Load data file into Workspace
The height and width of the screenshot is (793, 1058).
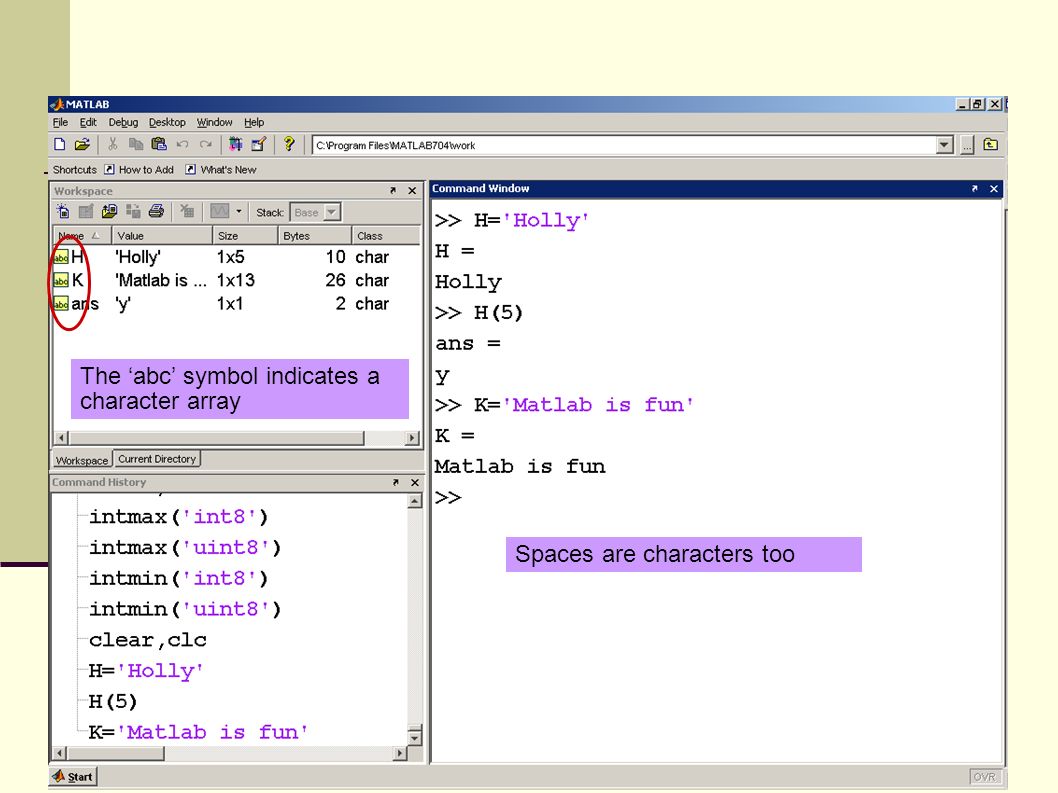(109, 212)
